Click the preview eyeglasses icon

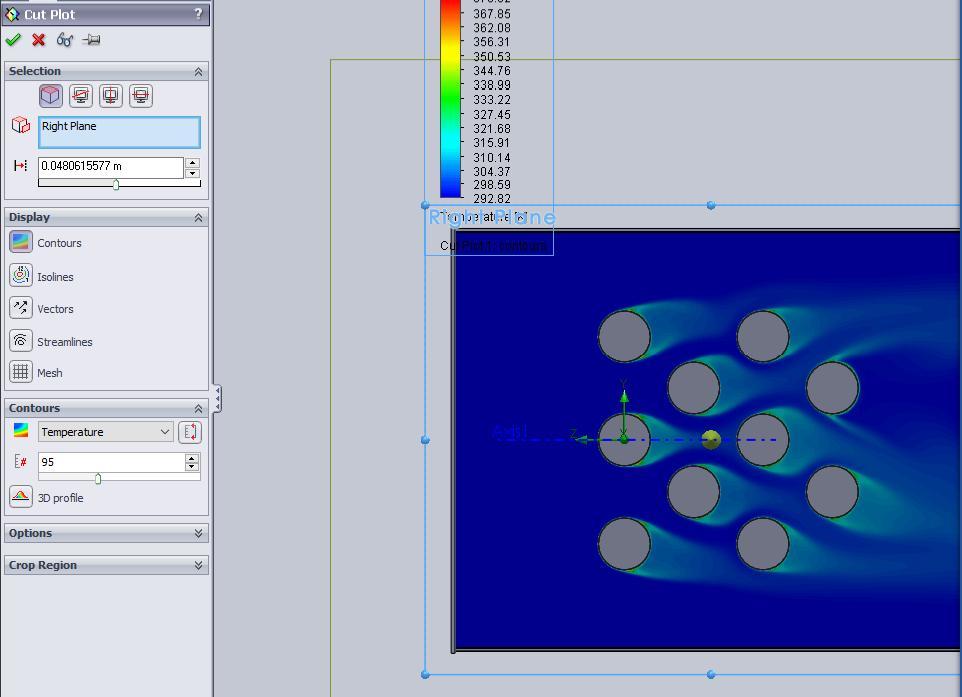coord(64,40)
